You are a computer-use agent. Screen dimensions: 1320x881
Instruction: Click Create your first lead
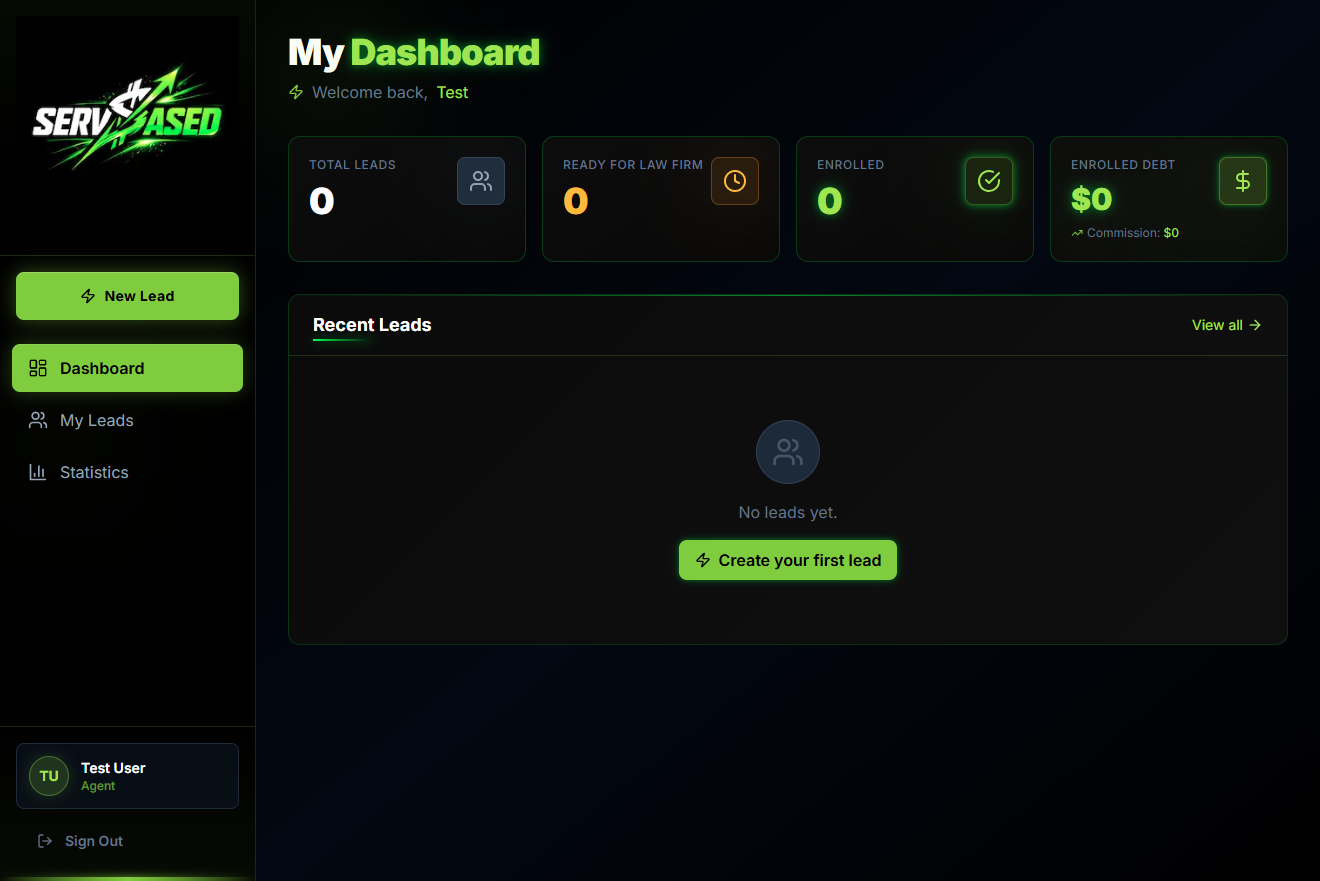point(787,560)
